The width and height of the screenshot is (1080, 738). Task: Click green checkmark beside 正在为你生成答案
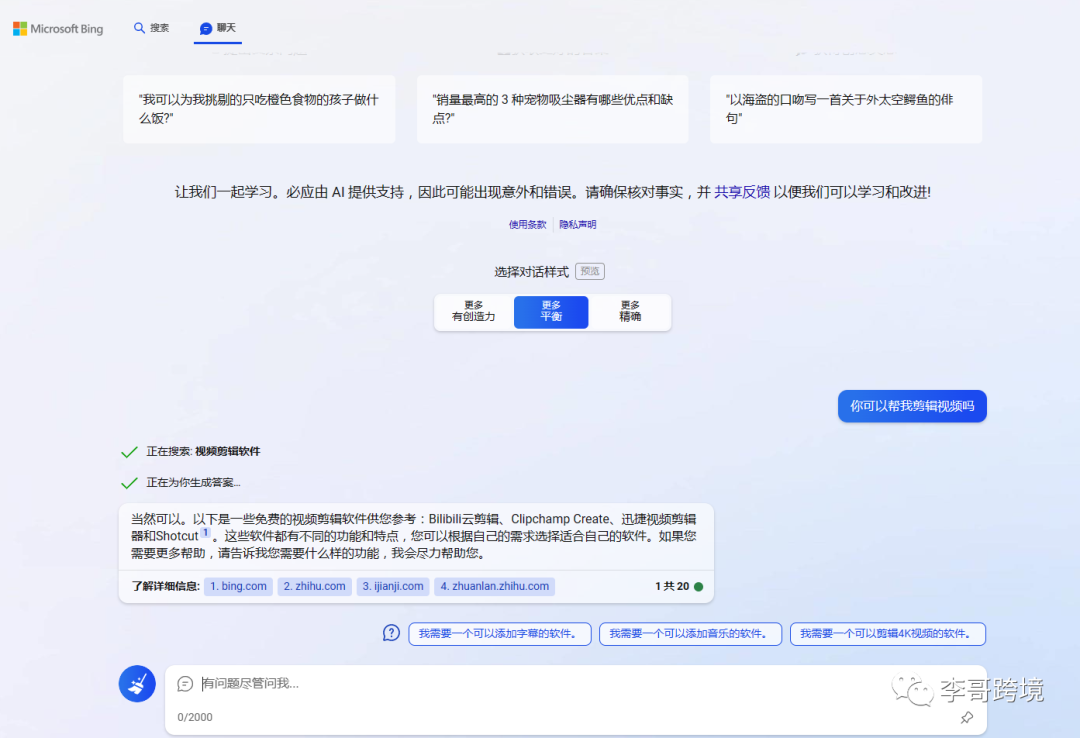(x=129, y=483)
